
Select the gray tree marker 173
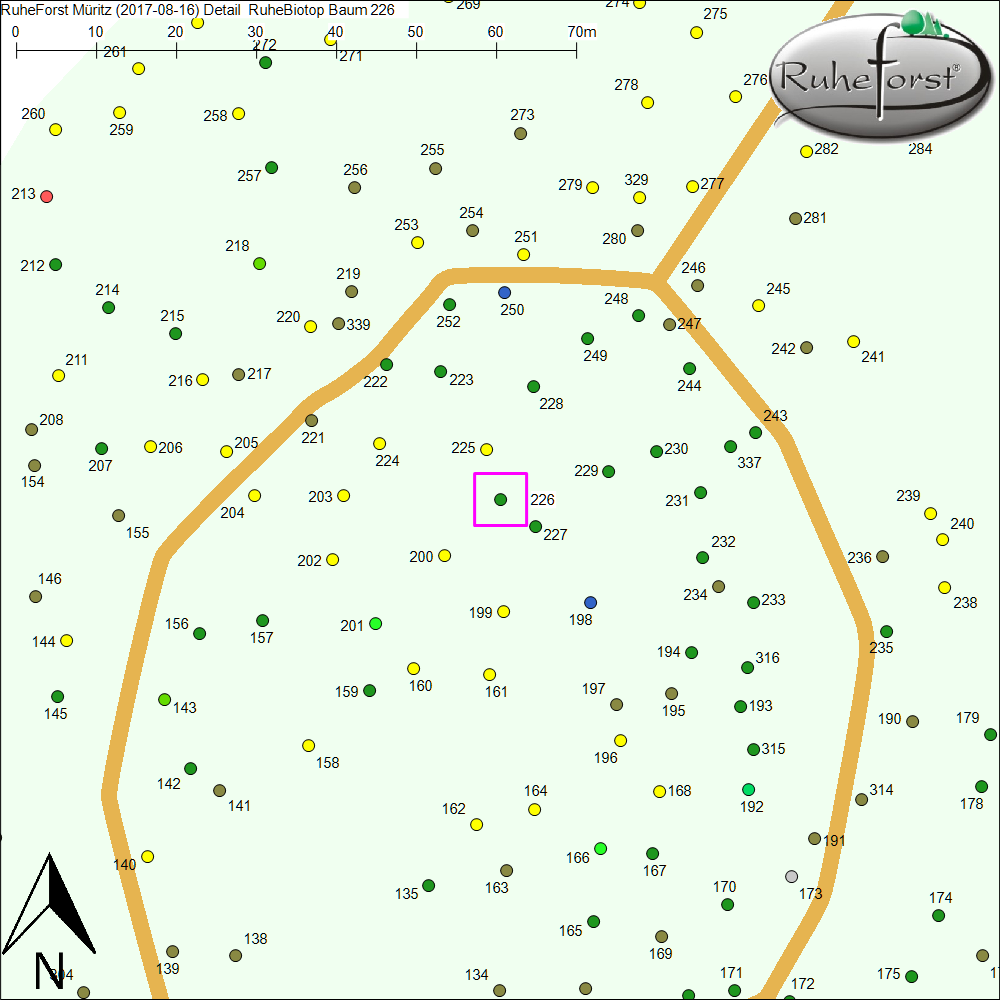792,876
